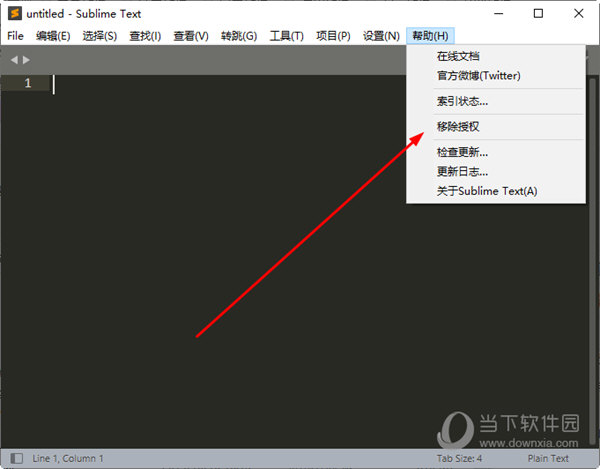Click the vertical scrollbar of editor
Viewport: 600px width, 469px height.
pyautogui.click(x=593, y=260)
